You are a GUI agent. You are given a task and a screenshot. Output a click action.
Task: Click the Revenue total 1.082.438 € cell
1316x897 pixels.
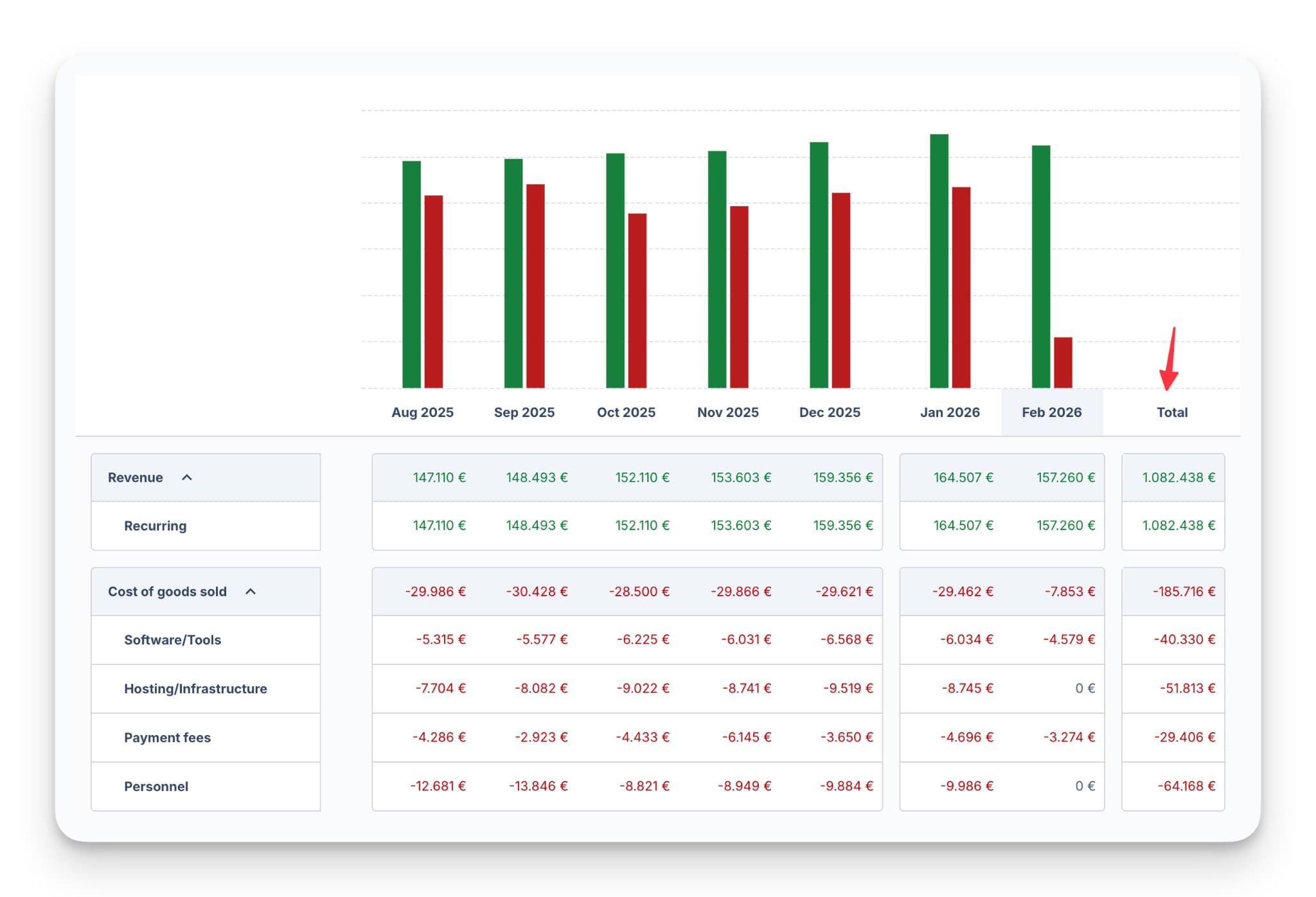click(1178, 477)
